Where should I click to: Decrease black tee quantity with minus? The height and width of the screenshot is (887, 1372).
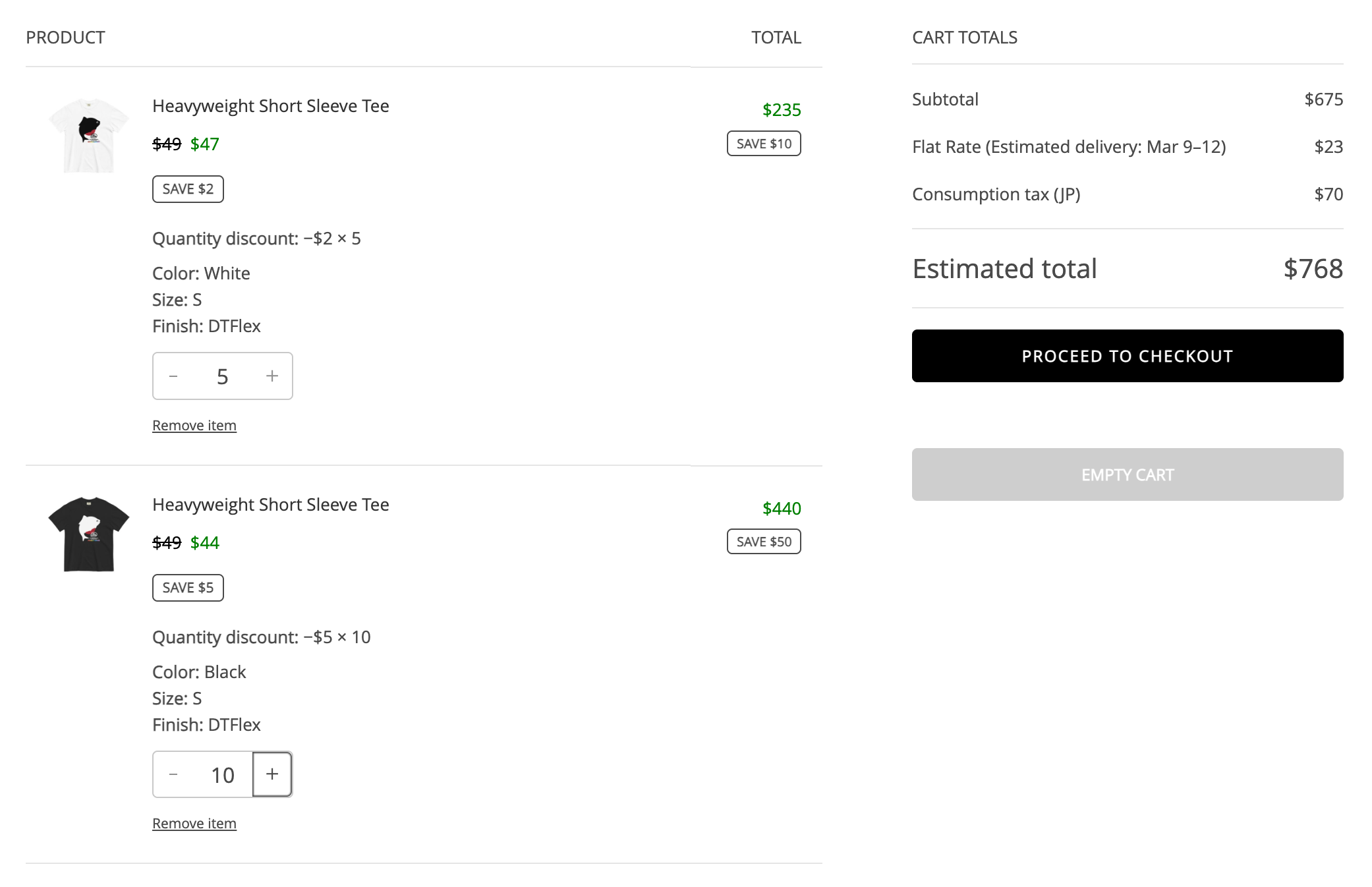tap(173, 774)
